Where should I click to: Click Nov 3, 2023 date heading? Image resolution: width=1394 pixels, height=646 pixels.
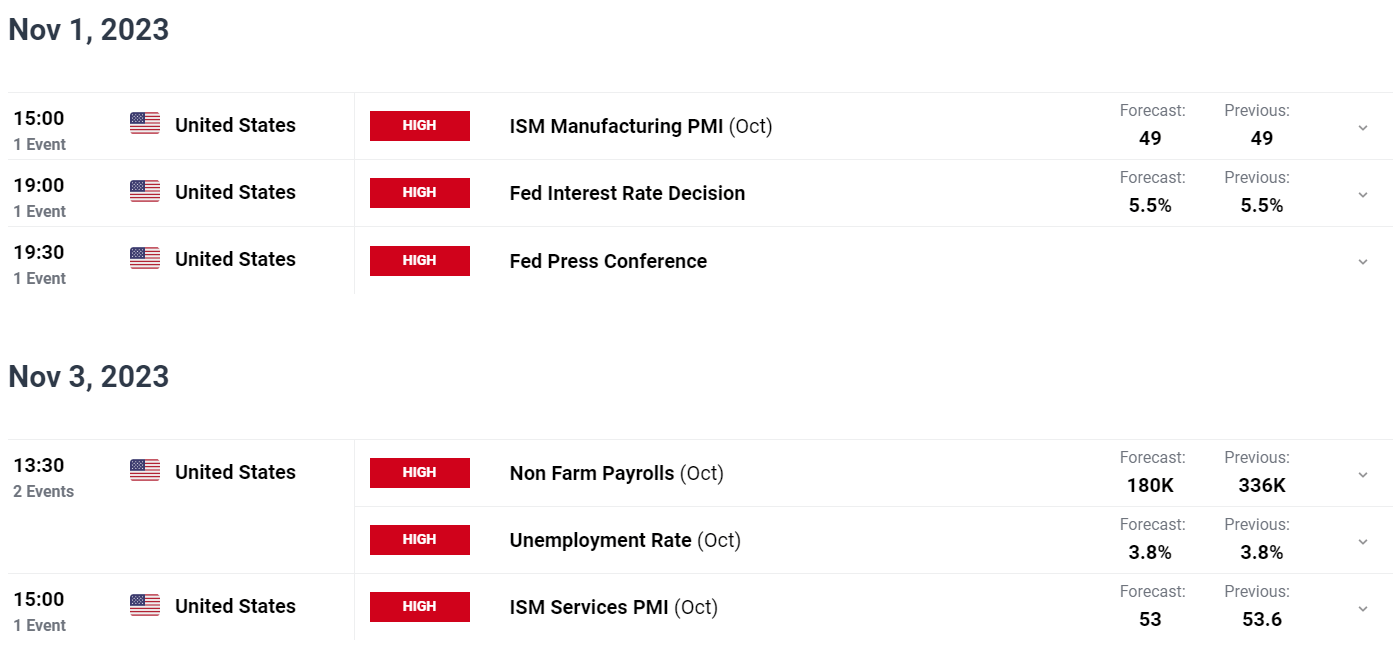tap(89, 377)
